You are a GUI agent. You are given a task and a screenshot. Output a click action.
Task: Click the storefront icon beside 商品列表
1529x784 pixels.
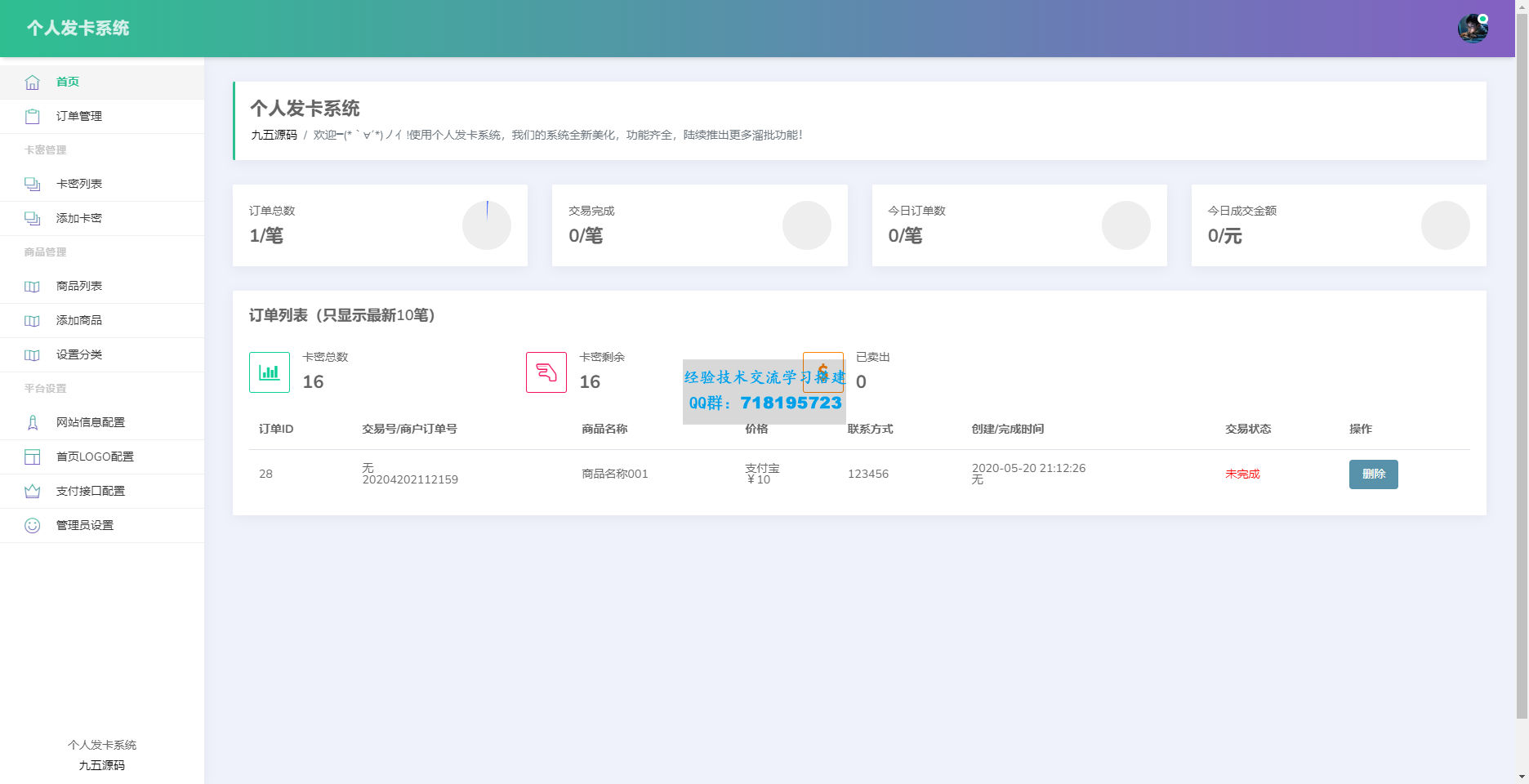coord(32,286)
